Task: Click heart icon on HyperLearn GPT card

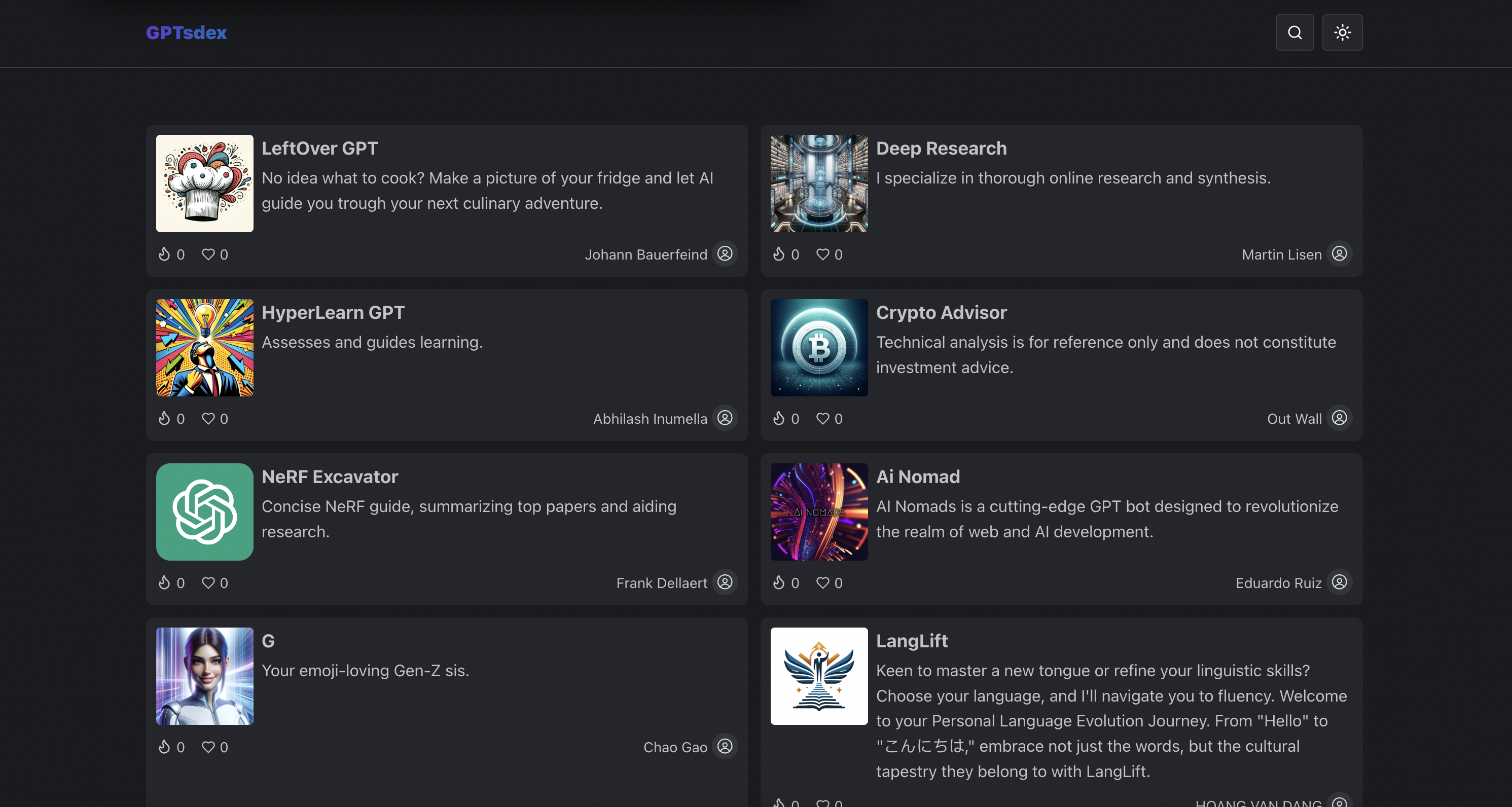Action: (x=208, y=419)
